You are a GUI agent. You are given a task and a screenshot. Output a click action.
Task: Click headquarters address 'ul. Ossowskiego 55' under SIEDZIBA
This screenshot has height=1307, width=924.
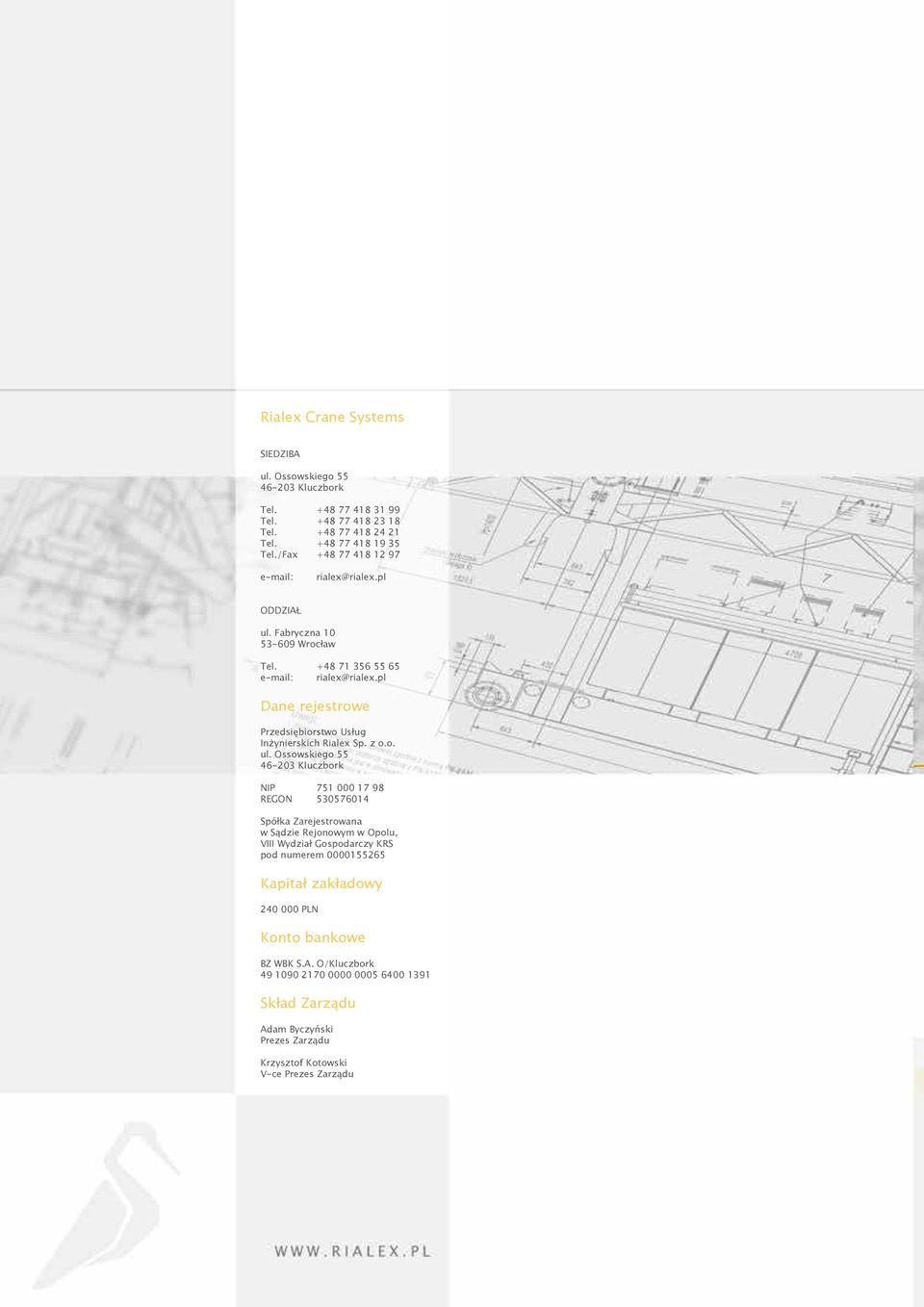304,476
